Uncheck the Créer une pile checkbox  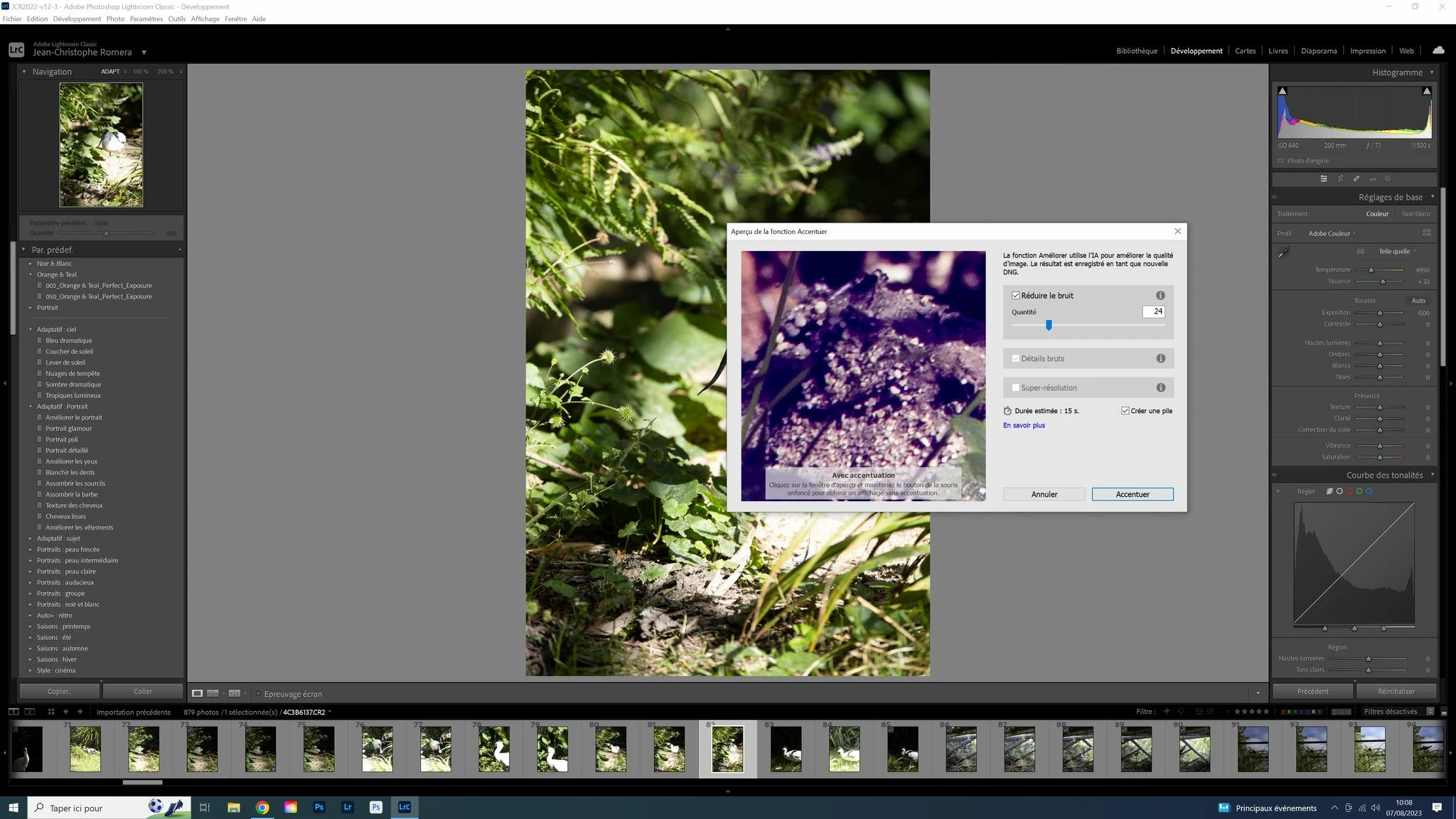click(x=1125, y=411)
